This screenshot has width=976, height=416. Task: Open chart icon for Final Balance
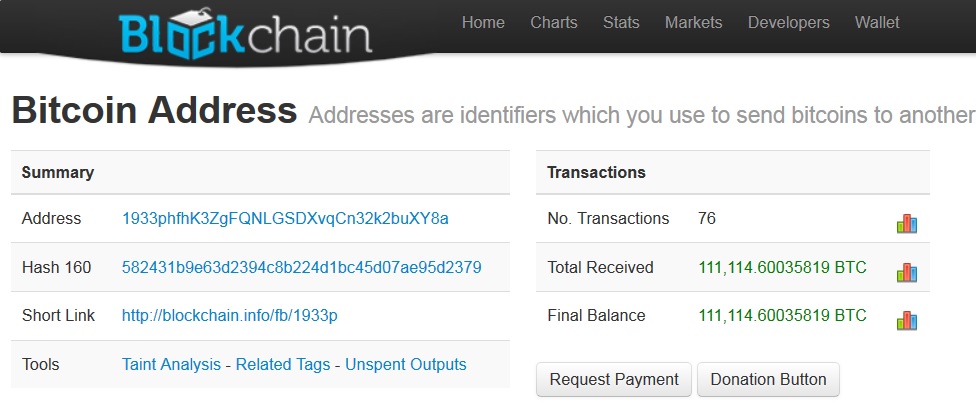click(x=907, y=320)
